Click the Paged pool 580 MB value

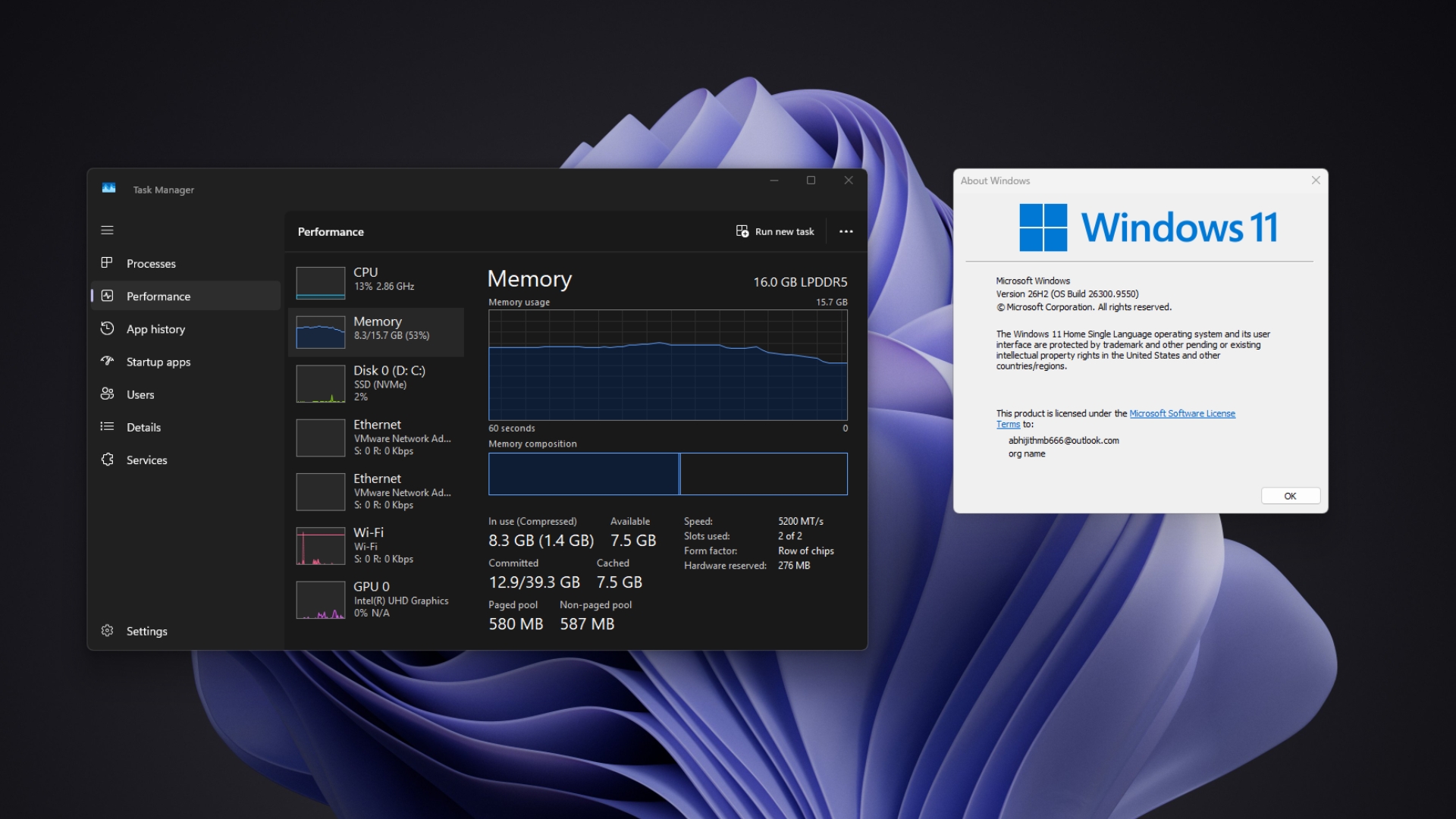click(x=516, y=624)
